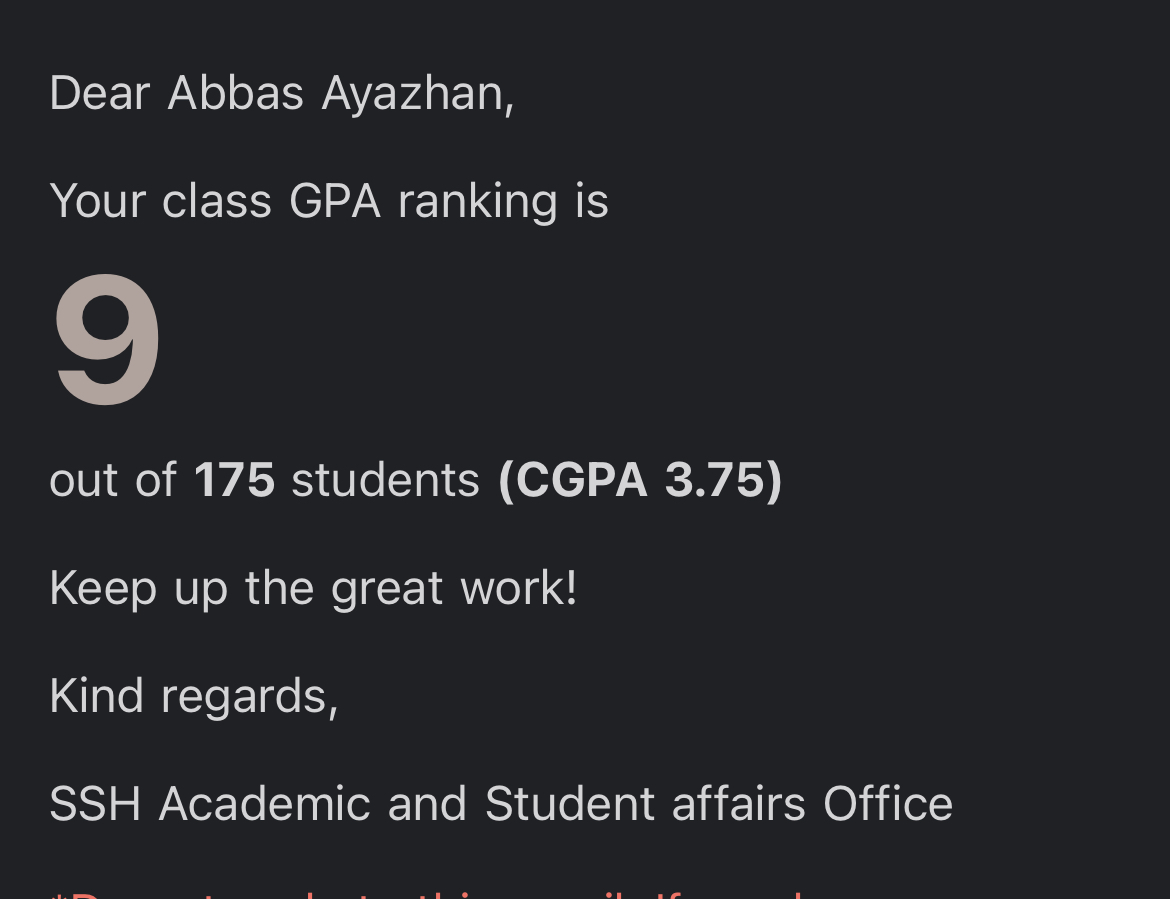Click the word "GPA" in ranking sentence
Image resolution: width=1170 pixels, height=899 pixels.
pyautogui.click(x=335, y=201)
